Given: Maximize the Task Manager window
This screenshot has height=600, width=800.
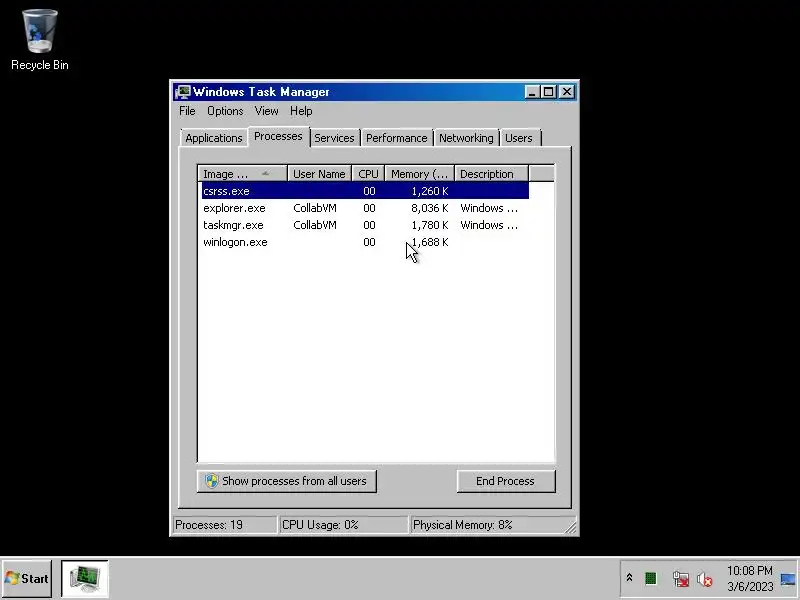Looking at the screenshot, I should [x=548, y=92].
